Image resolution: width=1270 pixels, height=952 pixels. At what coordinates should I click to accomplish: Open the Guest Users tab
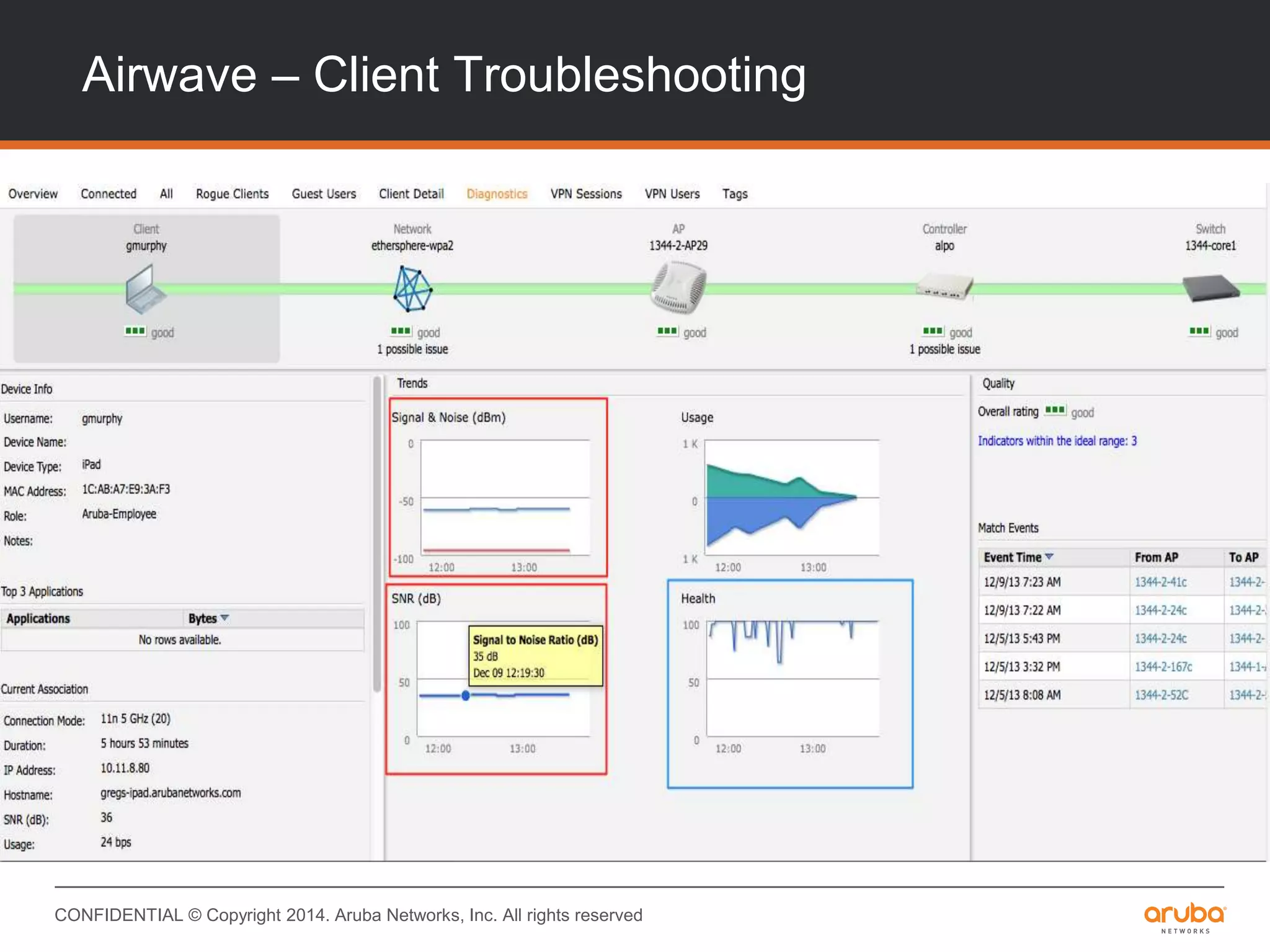[x=324, y=194]
